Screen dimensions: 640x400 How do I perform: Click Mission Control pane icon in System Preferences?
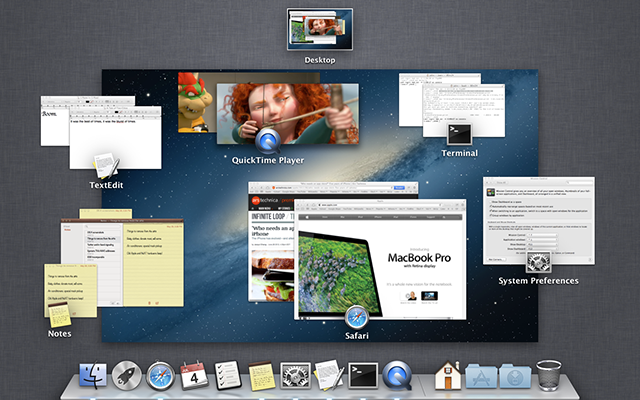point(491,192)
